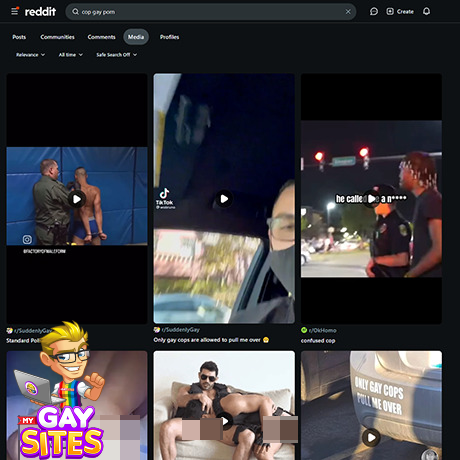460x460 pixels.
Task: Open the 'confused cop' post title
Action: pos(318,341)
